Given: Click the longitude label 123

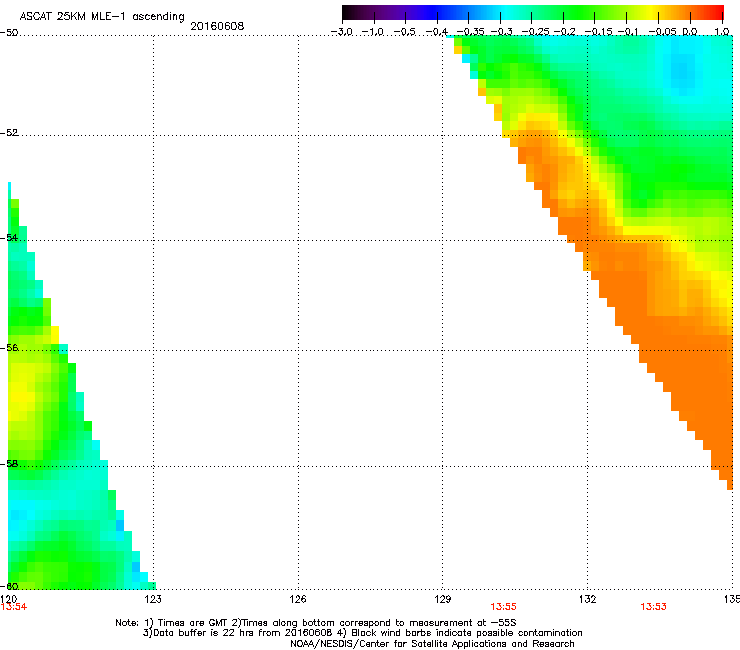Looking at the screenshot, I should (153, 599).
